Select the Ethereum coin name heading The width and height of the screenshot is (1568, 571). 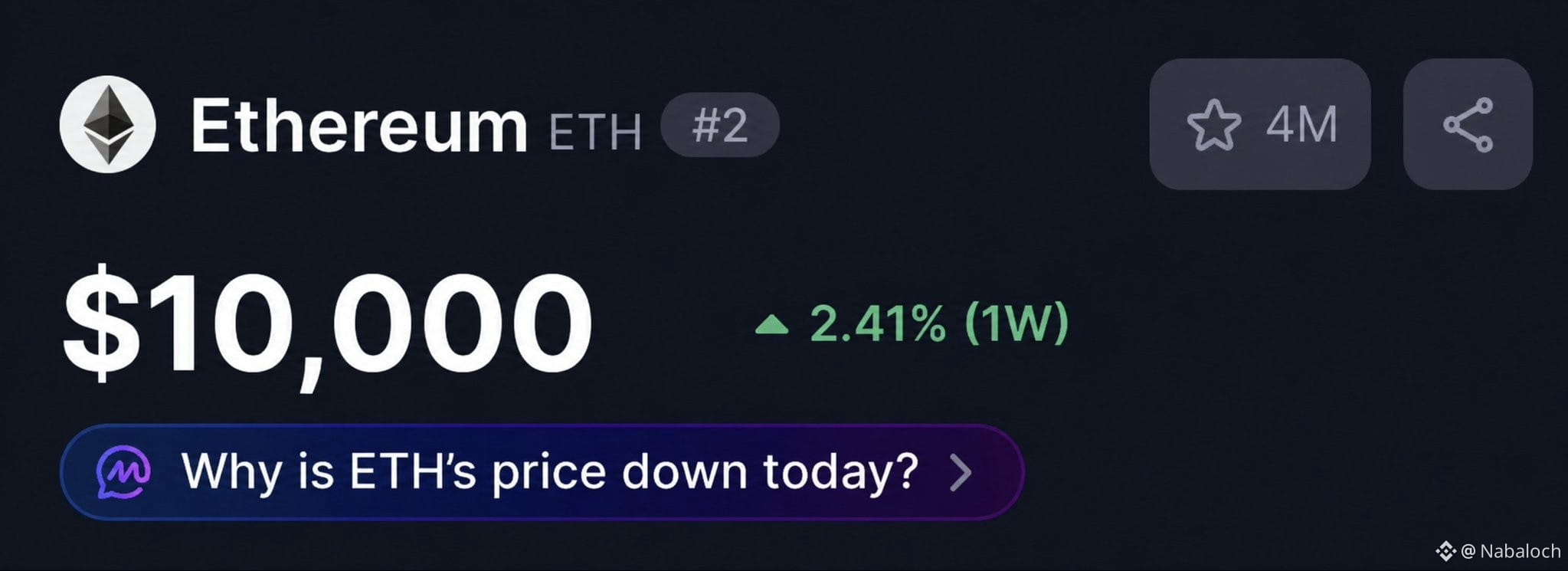[x=359, y=125]
